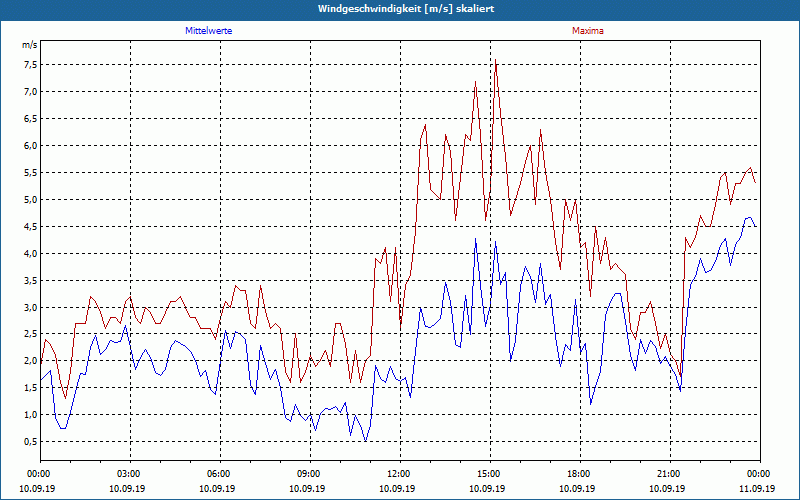The width and height of the screenshot is (800, 500).
Task: Click the '3,0' y-axis value
Action: click(30, 307)
